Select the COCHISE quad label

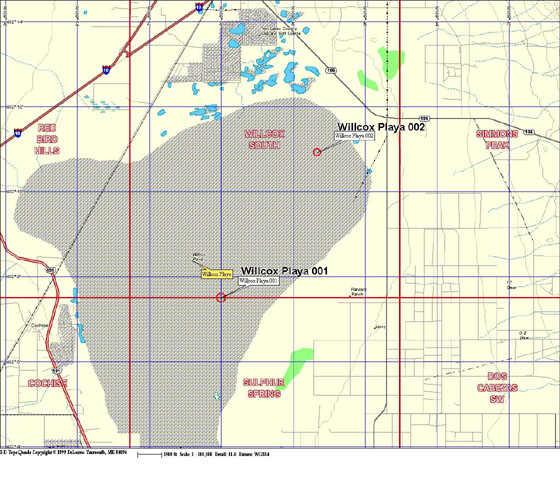point(48,383)
